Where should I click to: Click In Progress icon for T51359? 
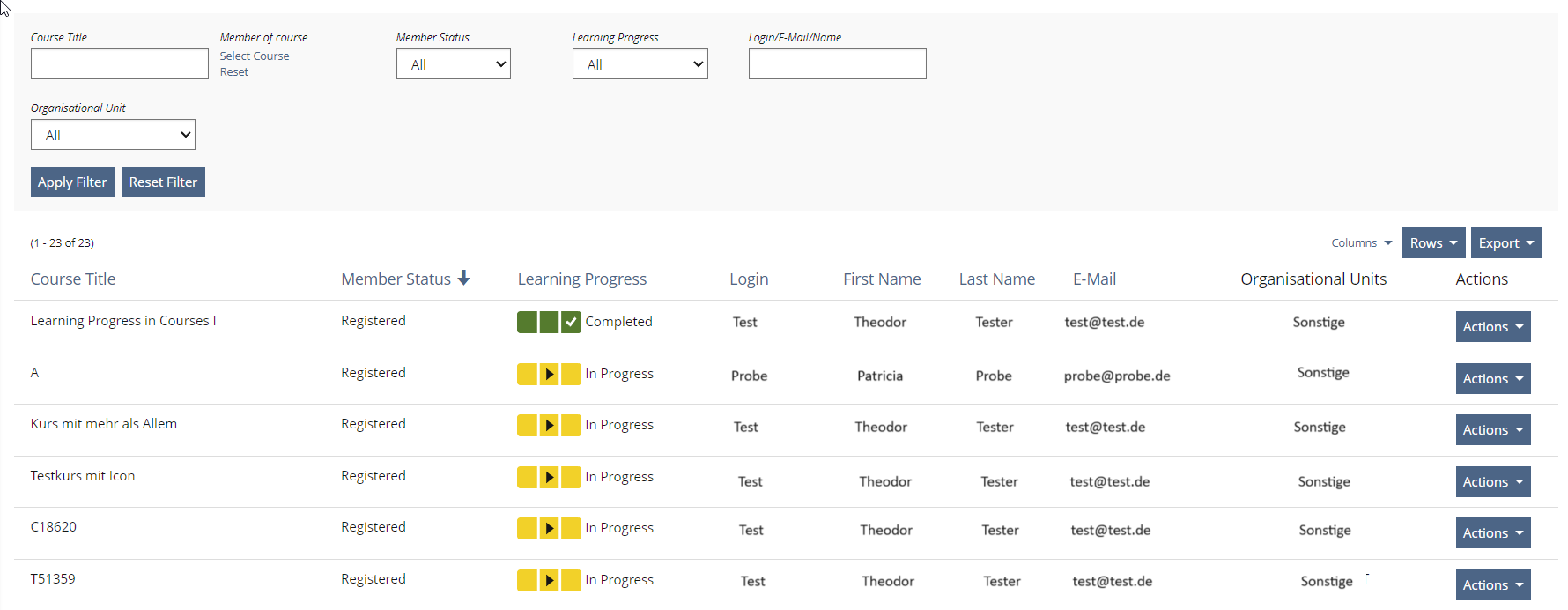(549, 580)
